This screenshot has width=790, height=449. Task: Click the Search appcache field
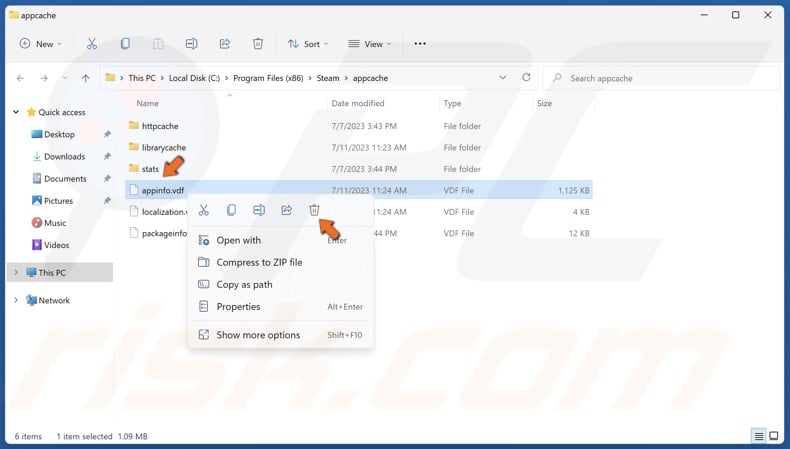(x=661, y=78)
